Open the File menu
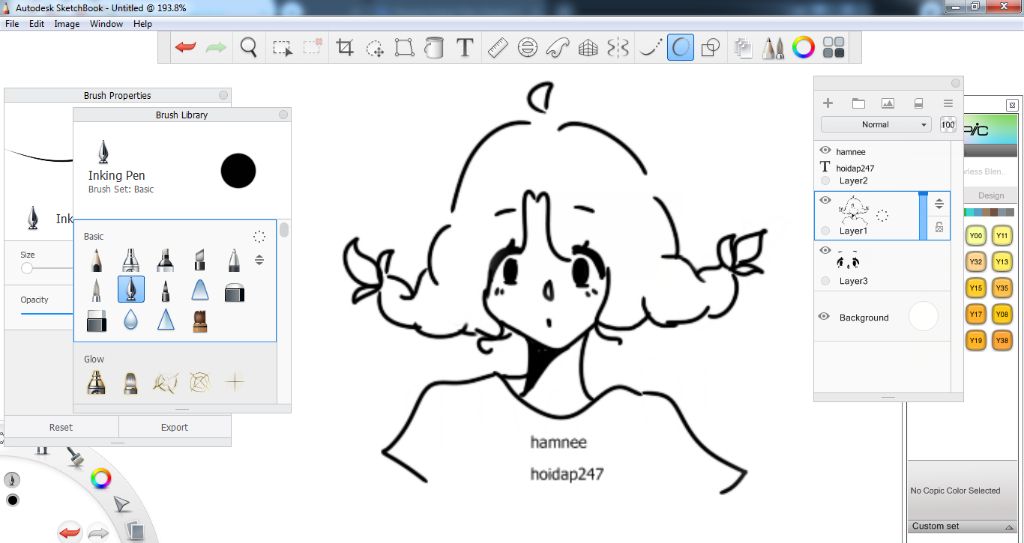The image size is (1024, 543). (x=12, y=24)
